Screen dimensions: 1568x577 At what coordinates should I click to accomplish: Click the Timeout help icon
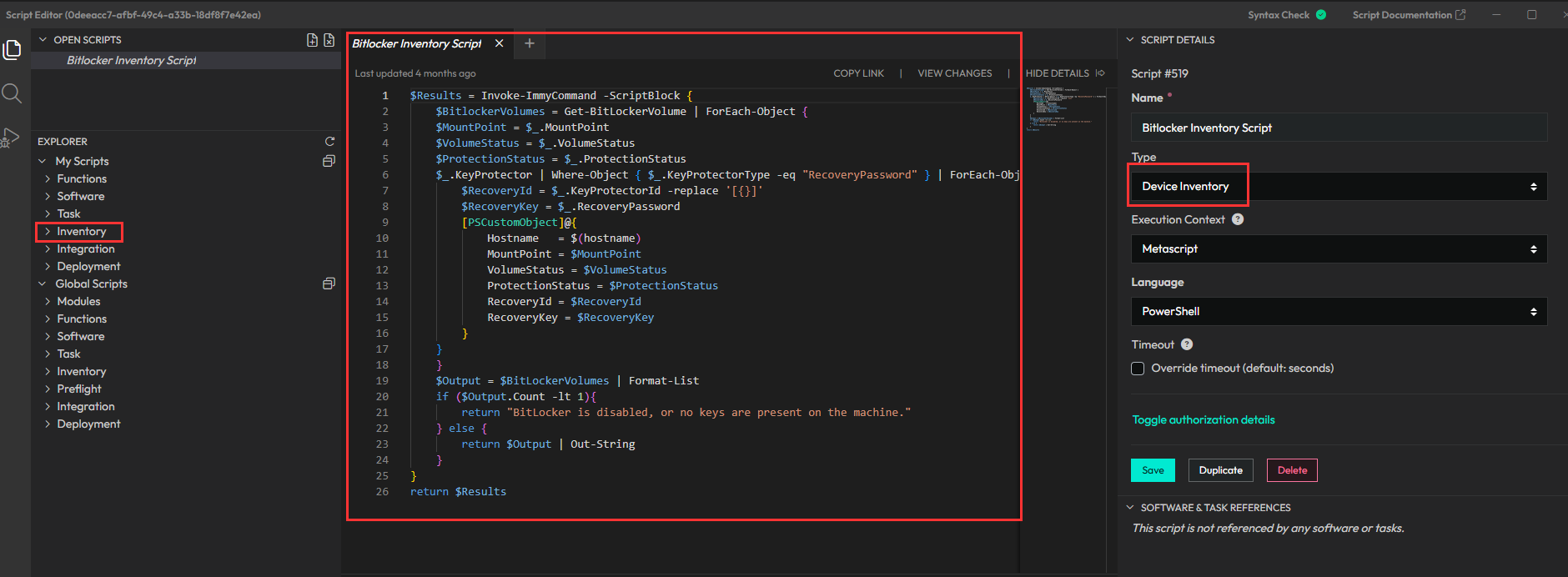(1187, 344)
